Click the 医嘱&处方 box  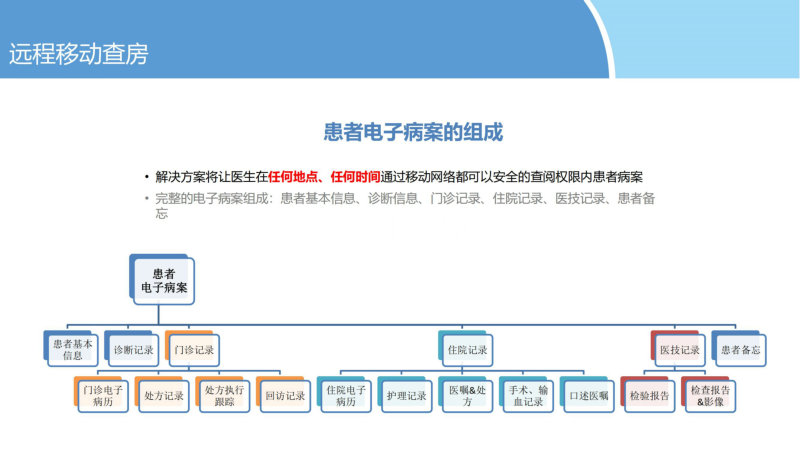467,396
